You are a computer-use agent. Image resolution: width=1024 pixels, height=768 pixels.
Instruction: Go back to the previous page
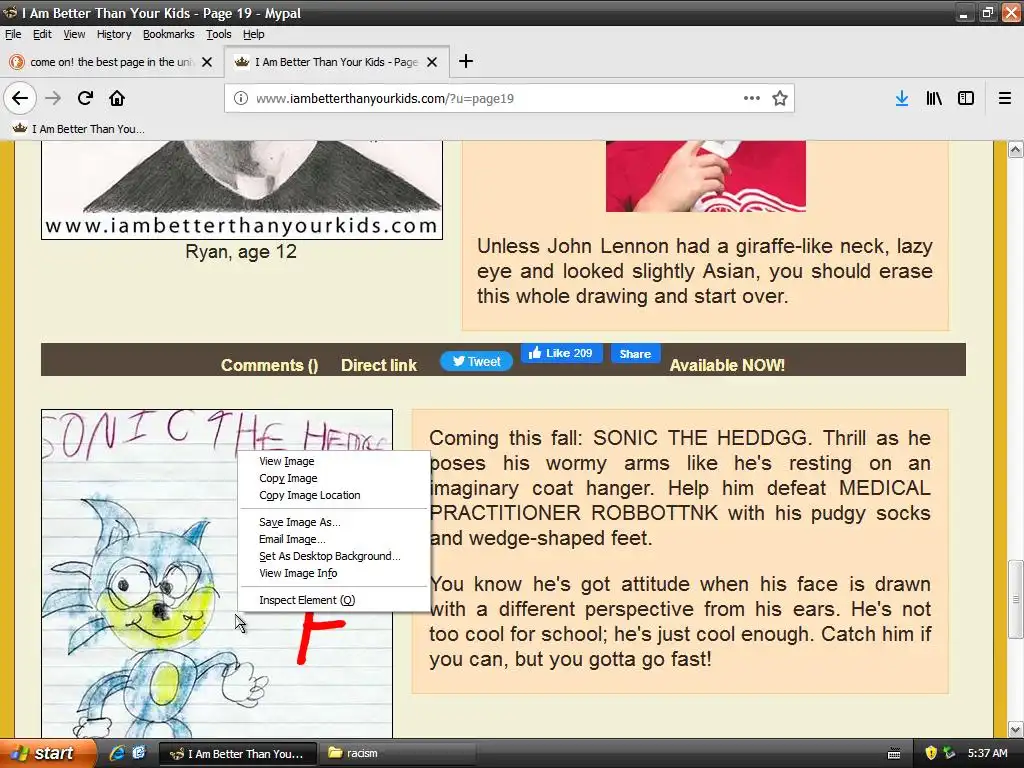pyautogui.click(x=20, y=98)
